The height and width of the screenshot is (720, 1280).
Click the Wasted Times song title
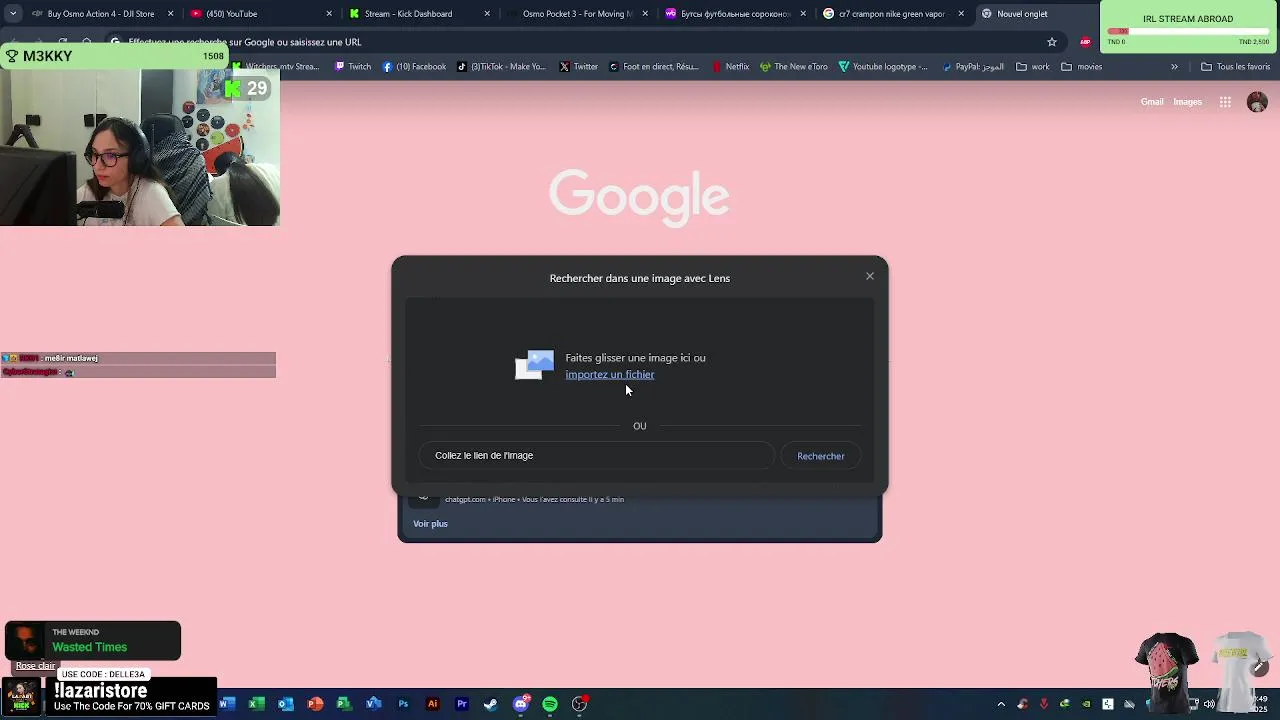89,647
